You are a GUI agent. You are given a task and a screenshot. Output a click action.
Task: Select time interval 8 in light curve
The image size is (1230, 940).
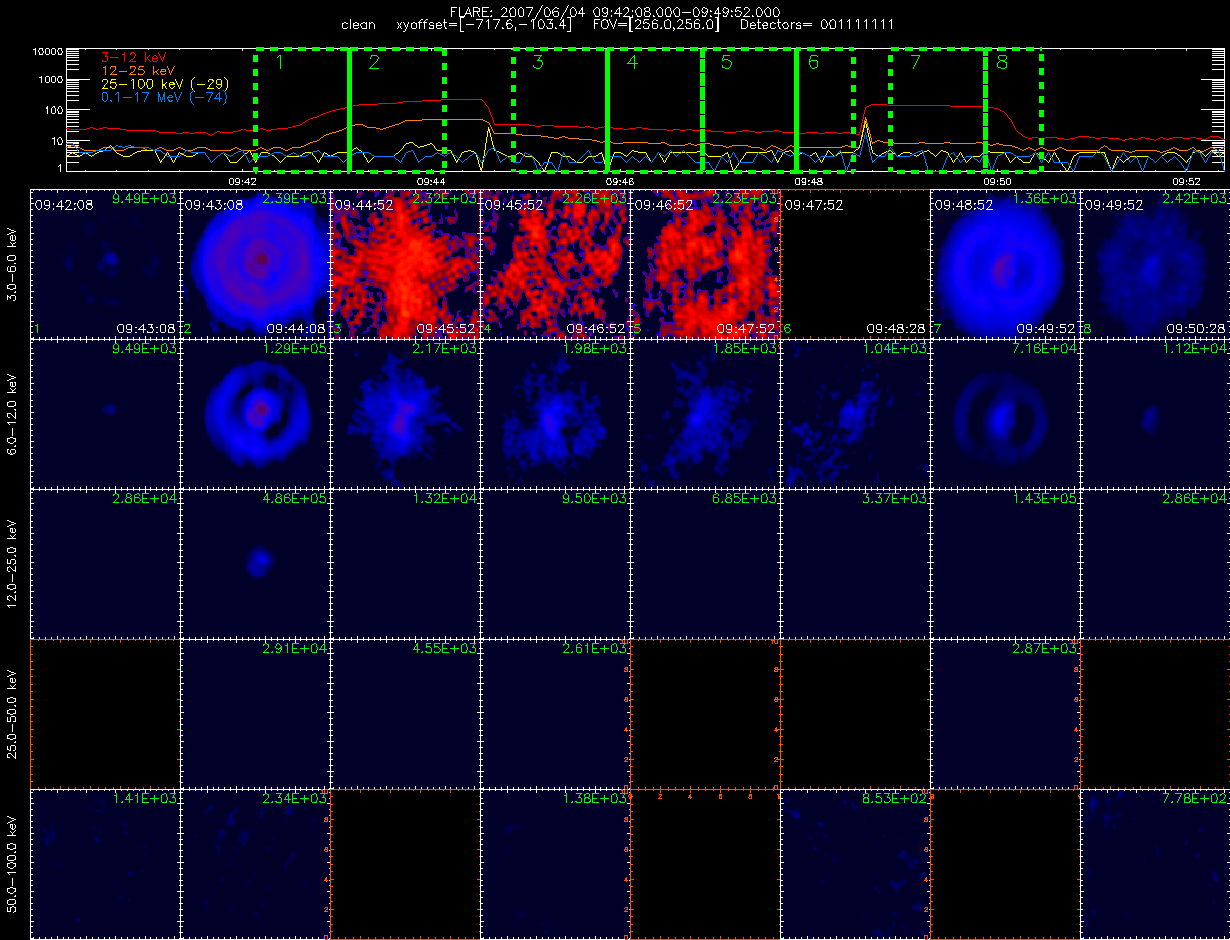(1014, 110)
